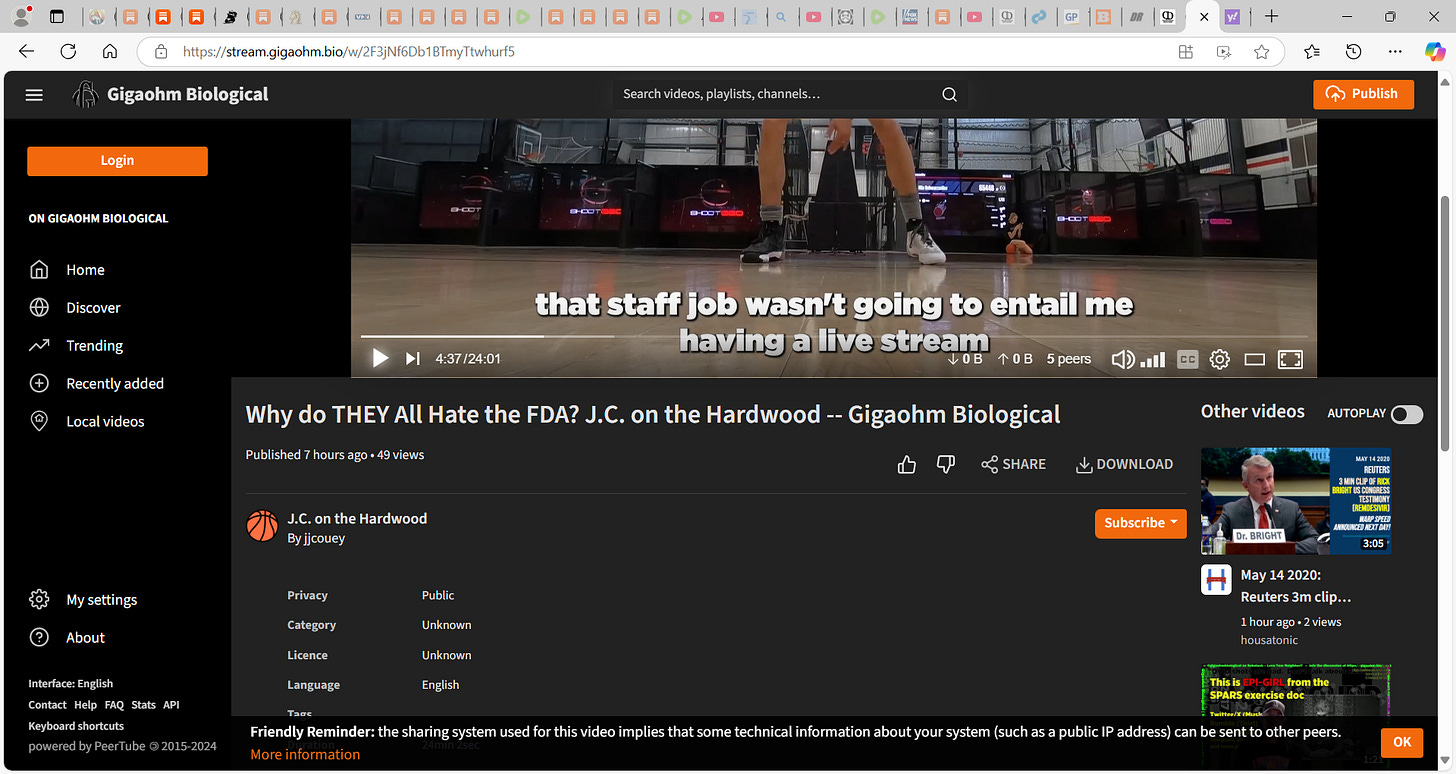Click the Publish button
Viewport: 1456px width, 774px height.
point(1363,94)
